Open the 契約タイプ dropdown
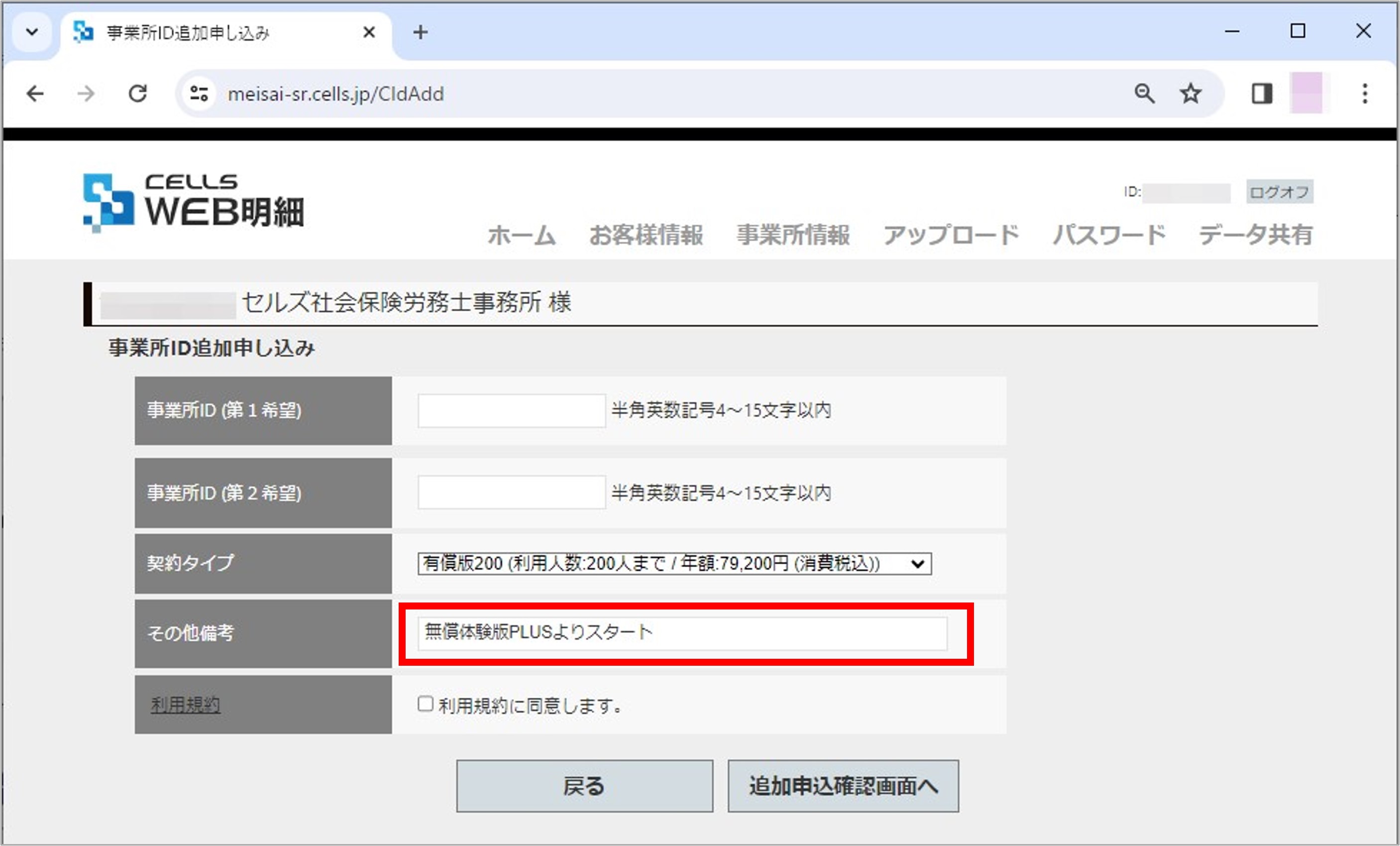1400x846 pixels. tap(674, 564)
